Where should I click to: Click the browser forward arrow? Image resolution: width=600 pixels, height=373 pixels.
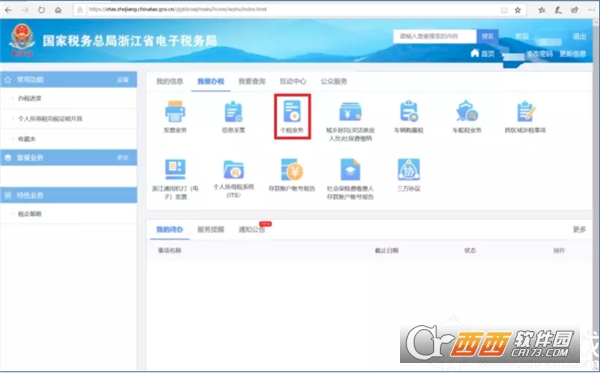(25, 10)
